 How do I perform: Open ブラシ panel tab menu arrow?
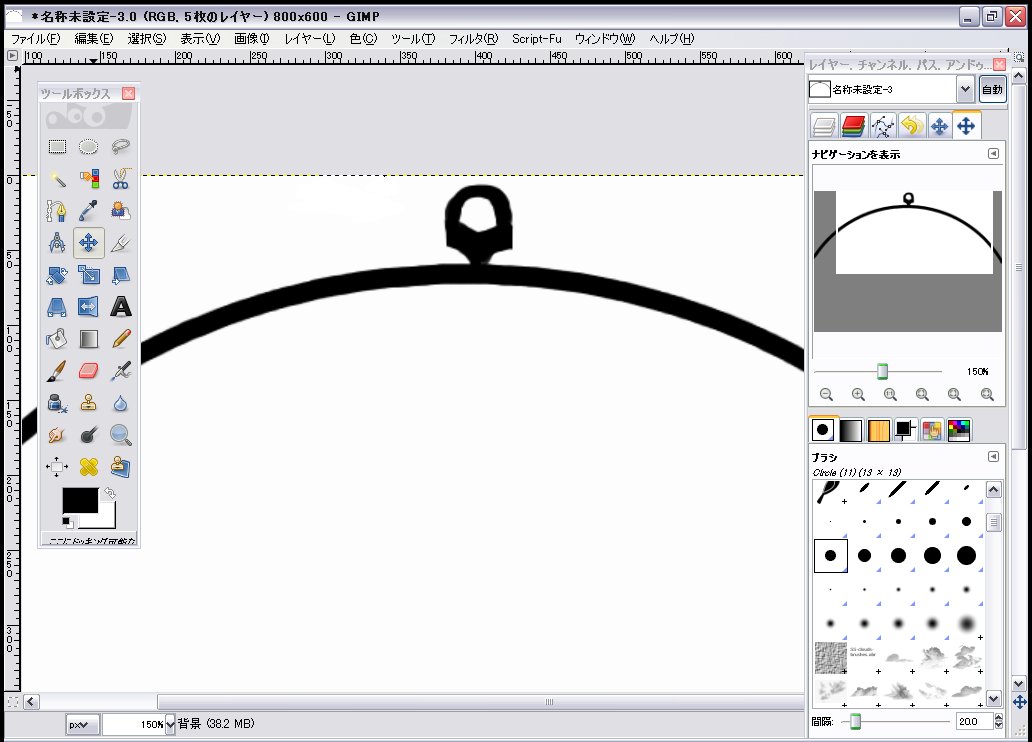pyautogui.click(x=994, y=456)
